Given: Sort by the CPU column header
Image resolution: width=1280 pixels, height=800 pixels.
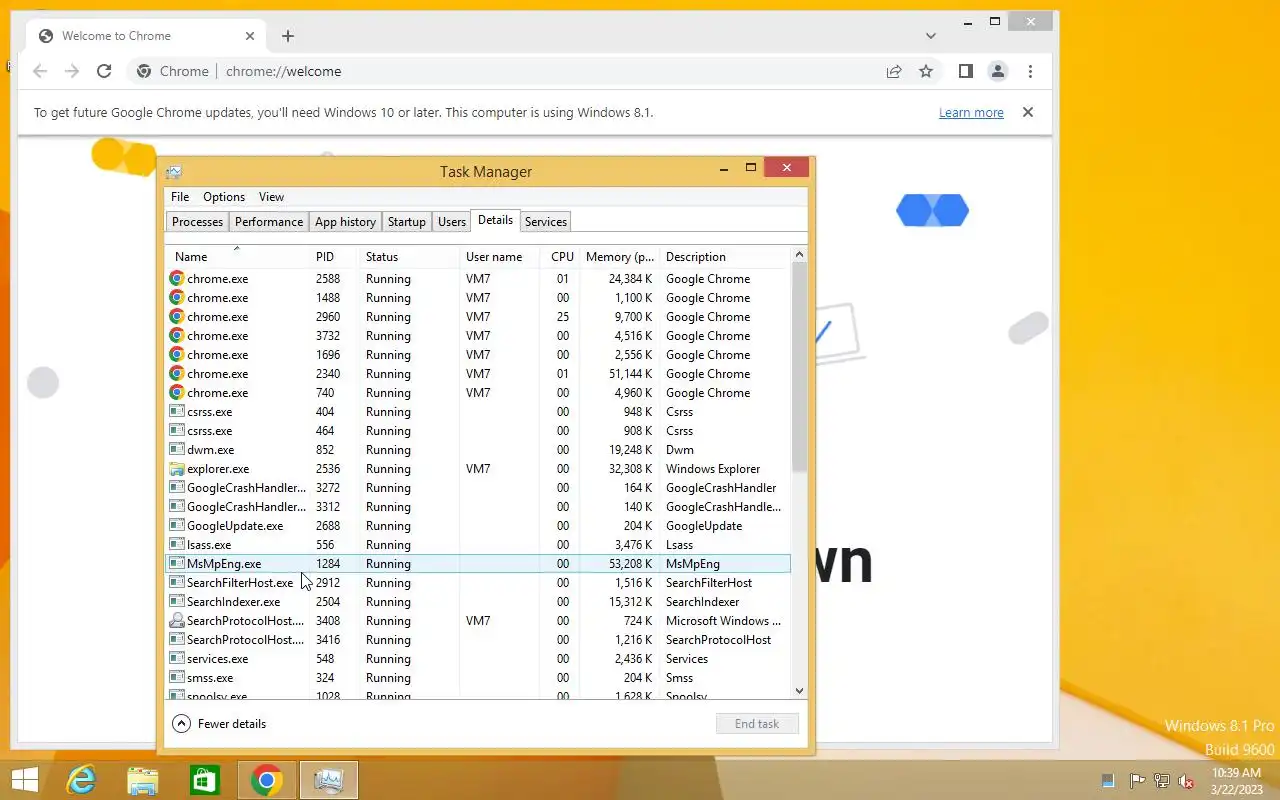Looking at the screenshot, I should point(560,257).
